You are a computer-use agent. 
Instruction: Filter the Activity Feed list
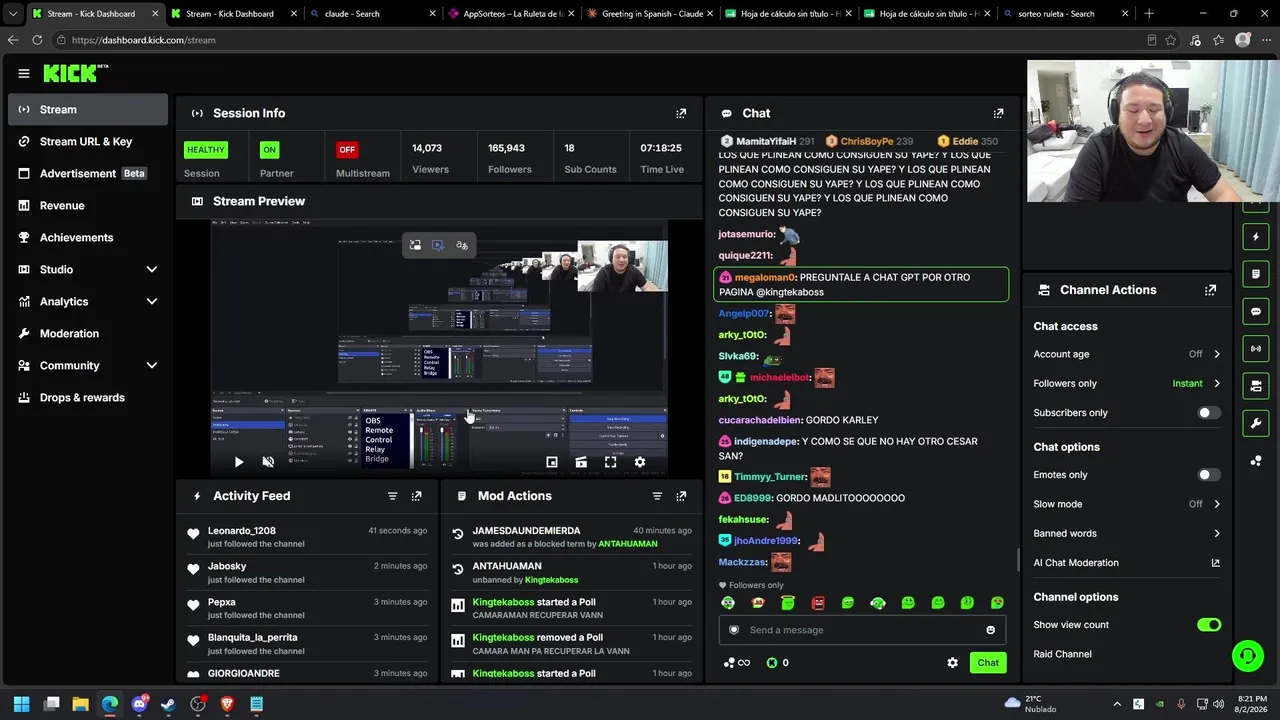(392, 496)
